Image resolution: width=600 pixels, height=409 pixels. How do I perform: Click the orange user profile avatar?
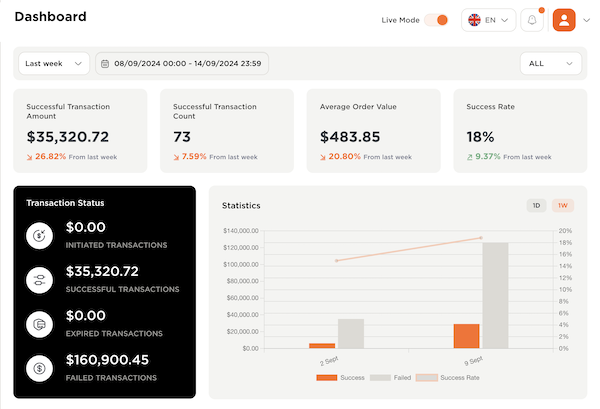(x=564, y=20)
